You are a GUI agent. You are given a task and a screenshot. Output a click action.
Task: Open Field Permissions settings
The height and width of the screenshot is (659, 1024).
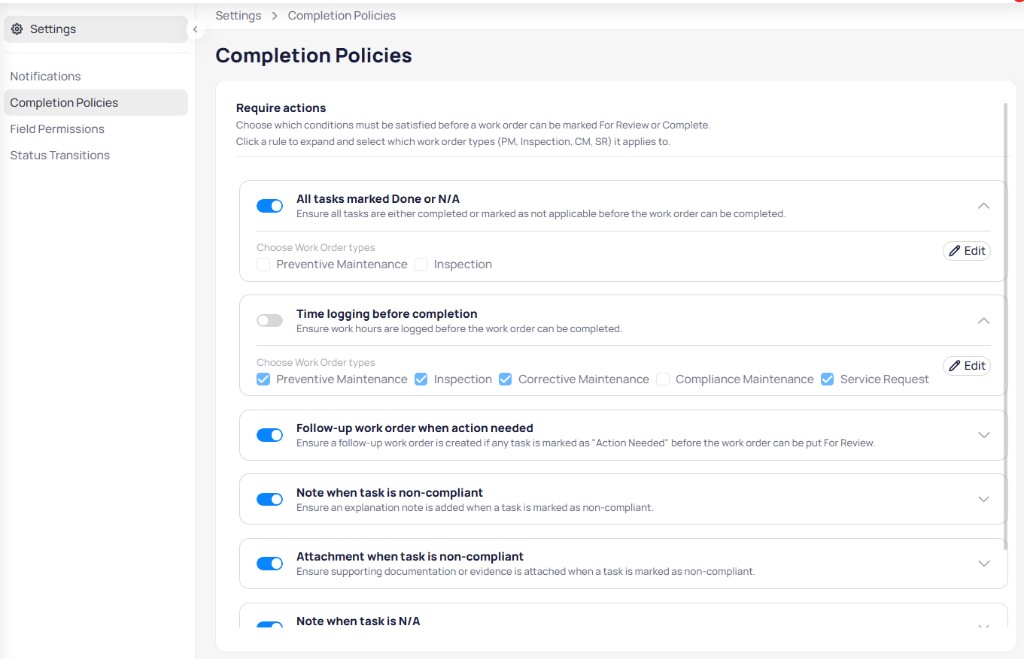pos(57,129)
